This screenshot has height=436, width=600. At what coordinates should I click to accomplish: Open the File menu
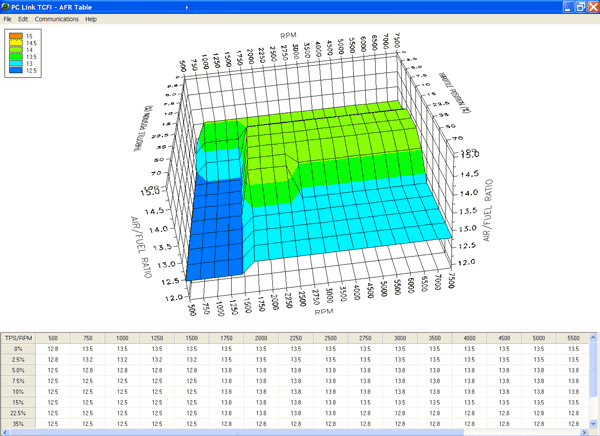[8, 19]
